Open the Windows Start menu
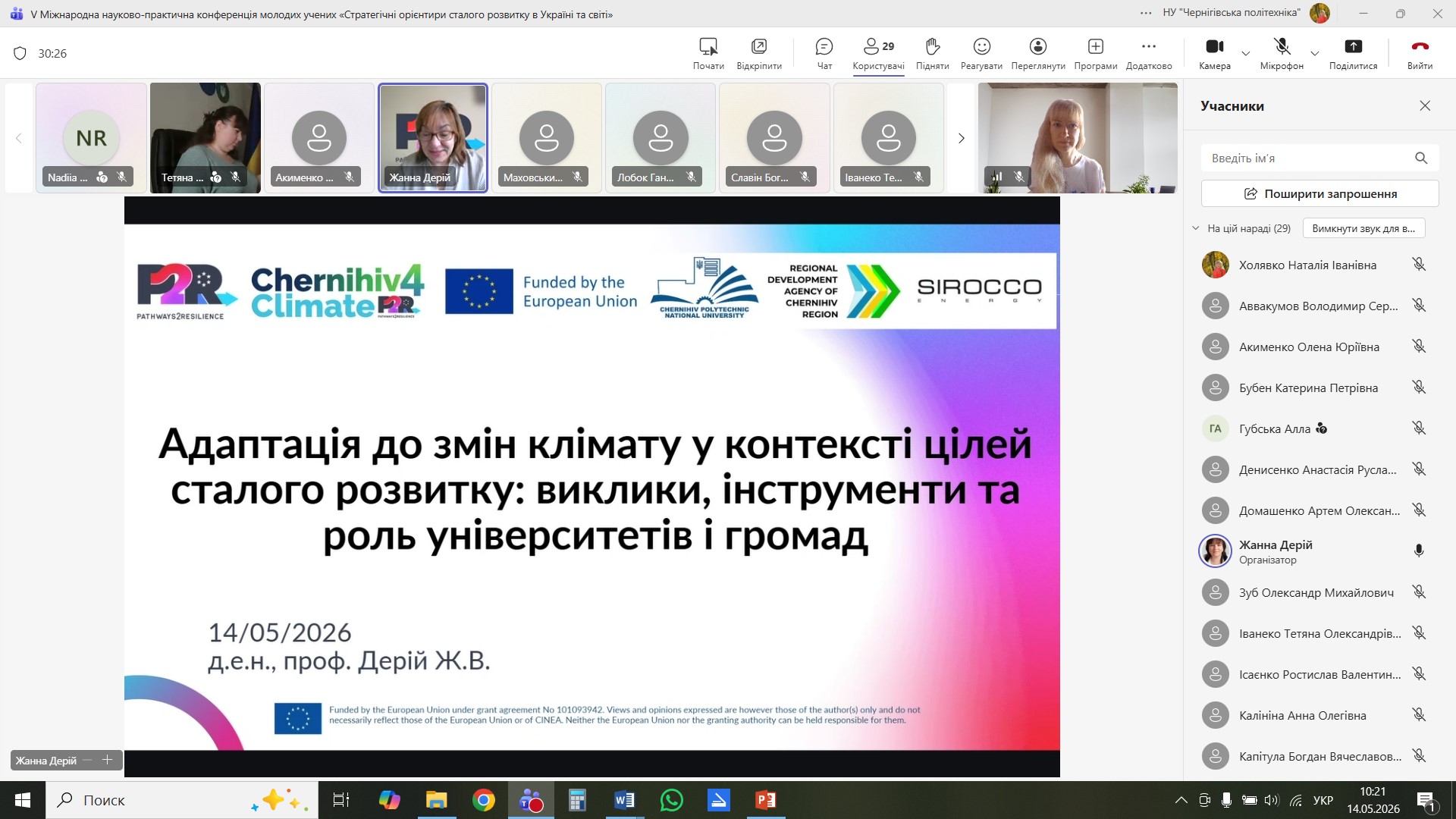The height and width of the screenshot is (819, 1456). pyautogui.click(x=23, y=800)
